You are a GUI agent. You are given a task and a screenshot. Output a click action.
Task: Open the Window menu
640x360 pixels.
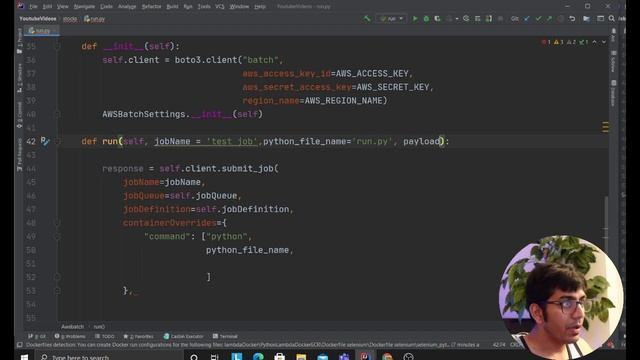239,7
